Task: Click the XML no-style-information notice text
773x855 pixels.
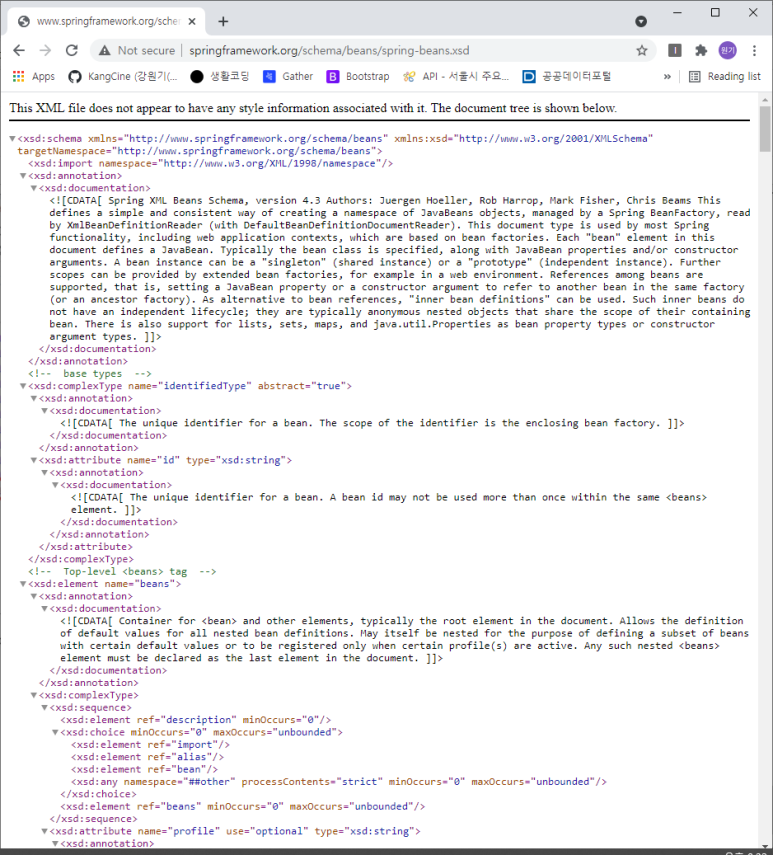Action: pos(313,108)
